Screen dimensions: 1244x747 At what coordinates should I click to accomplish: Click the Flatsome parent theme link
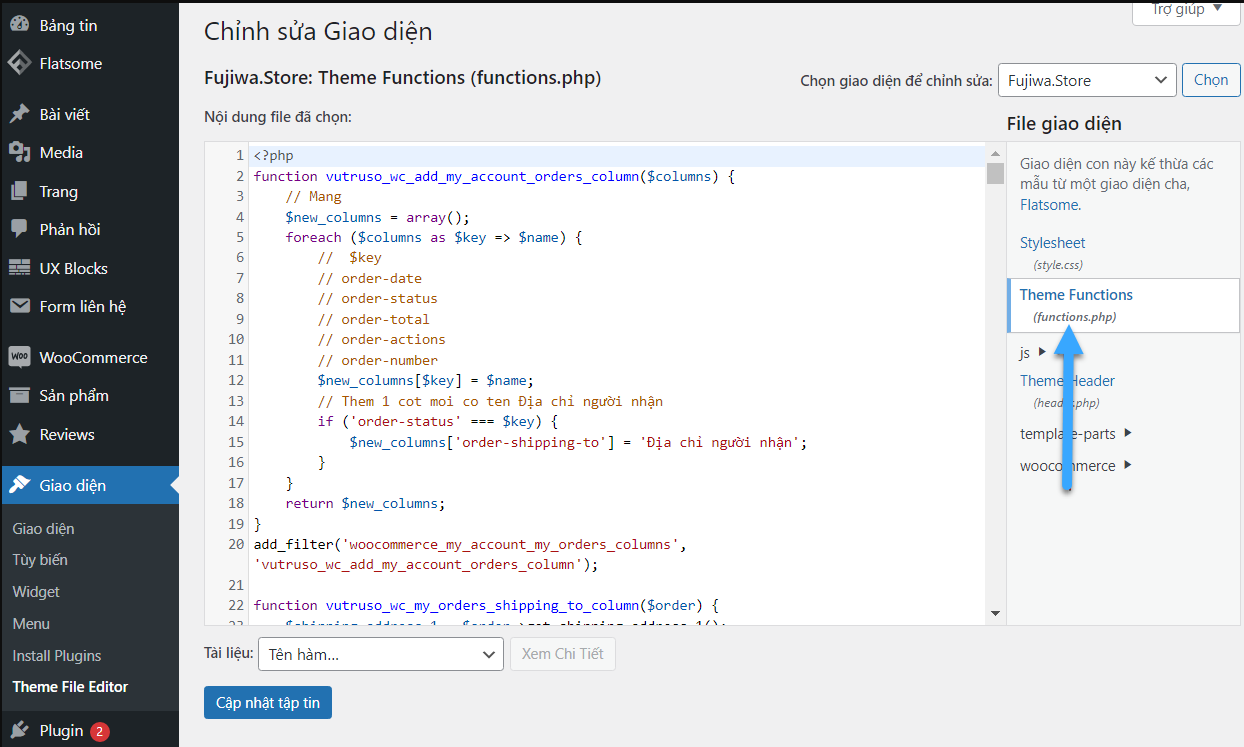[x=1049, y=204]
